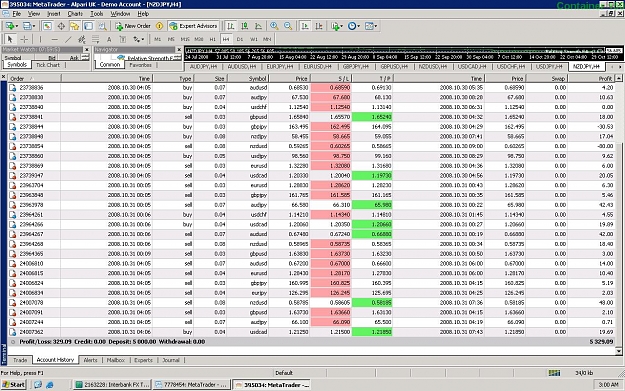Screen dimensions: 625x391
Task: Close the Market Watch panel
Action: [x=86, y=49]
